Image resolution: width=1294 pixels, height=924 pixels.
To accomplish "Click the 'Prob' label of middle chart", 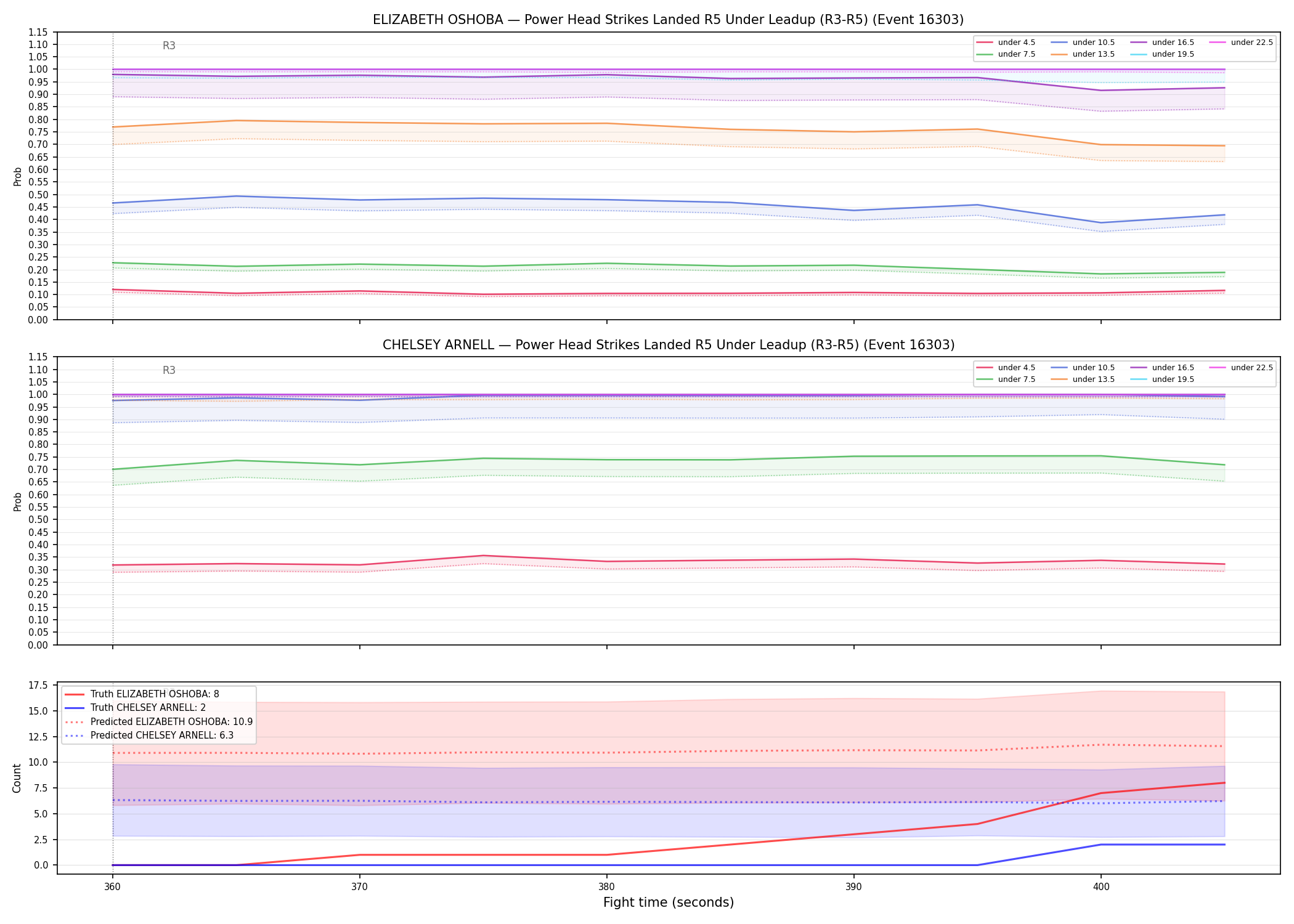I will pyautogui.click(x=17, y=501).
